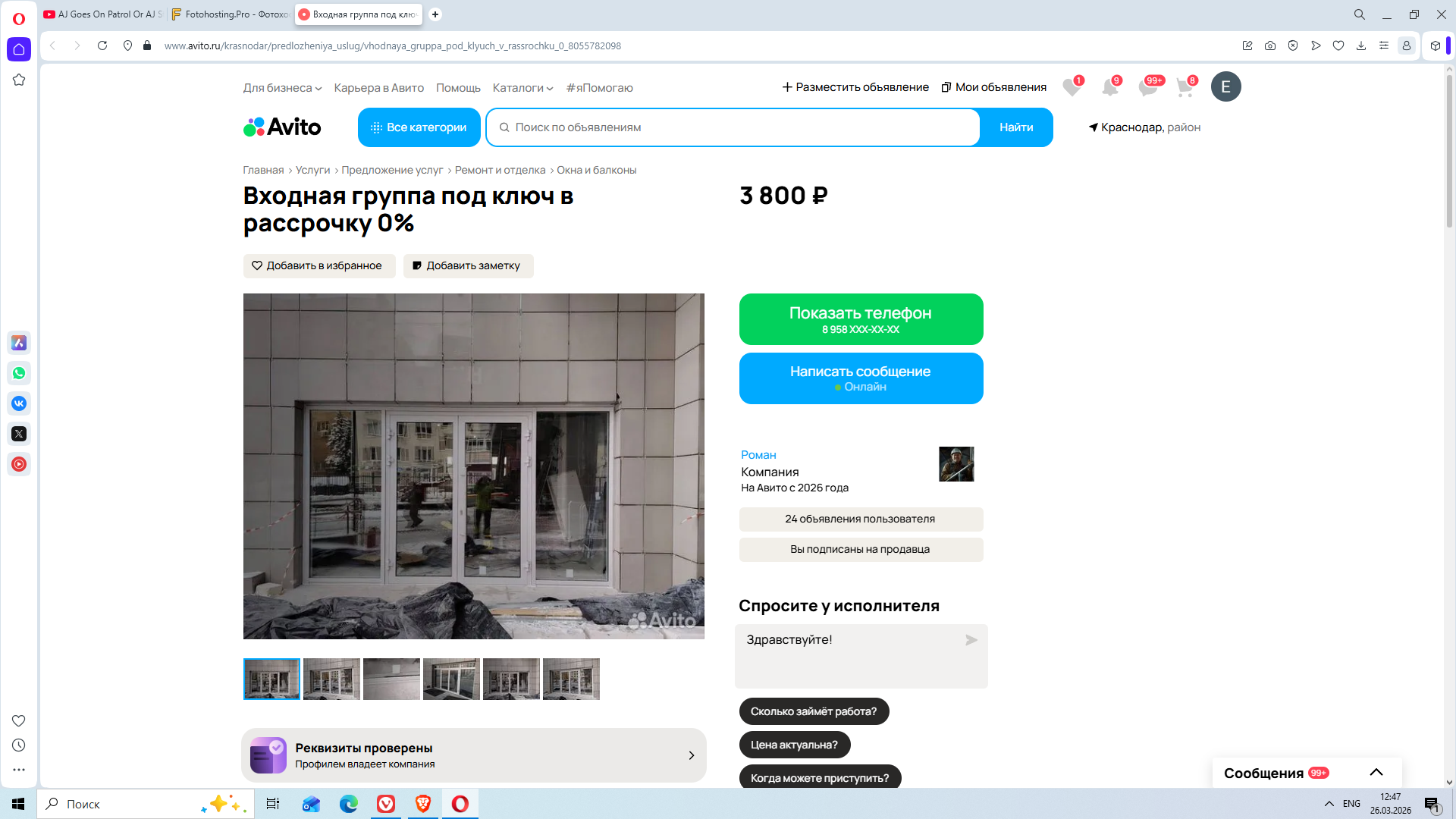Open Avito favorites heart icon
Screen dimensions: 1456x819
[x=1071, y=88]
